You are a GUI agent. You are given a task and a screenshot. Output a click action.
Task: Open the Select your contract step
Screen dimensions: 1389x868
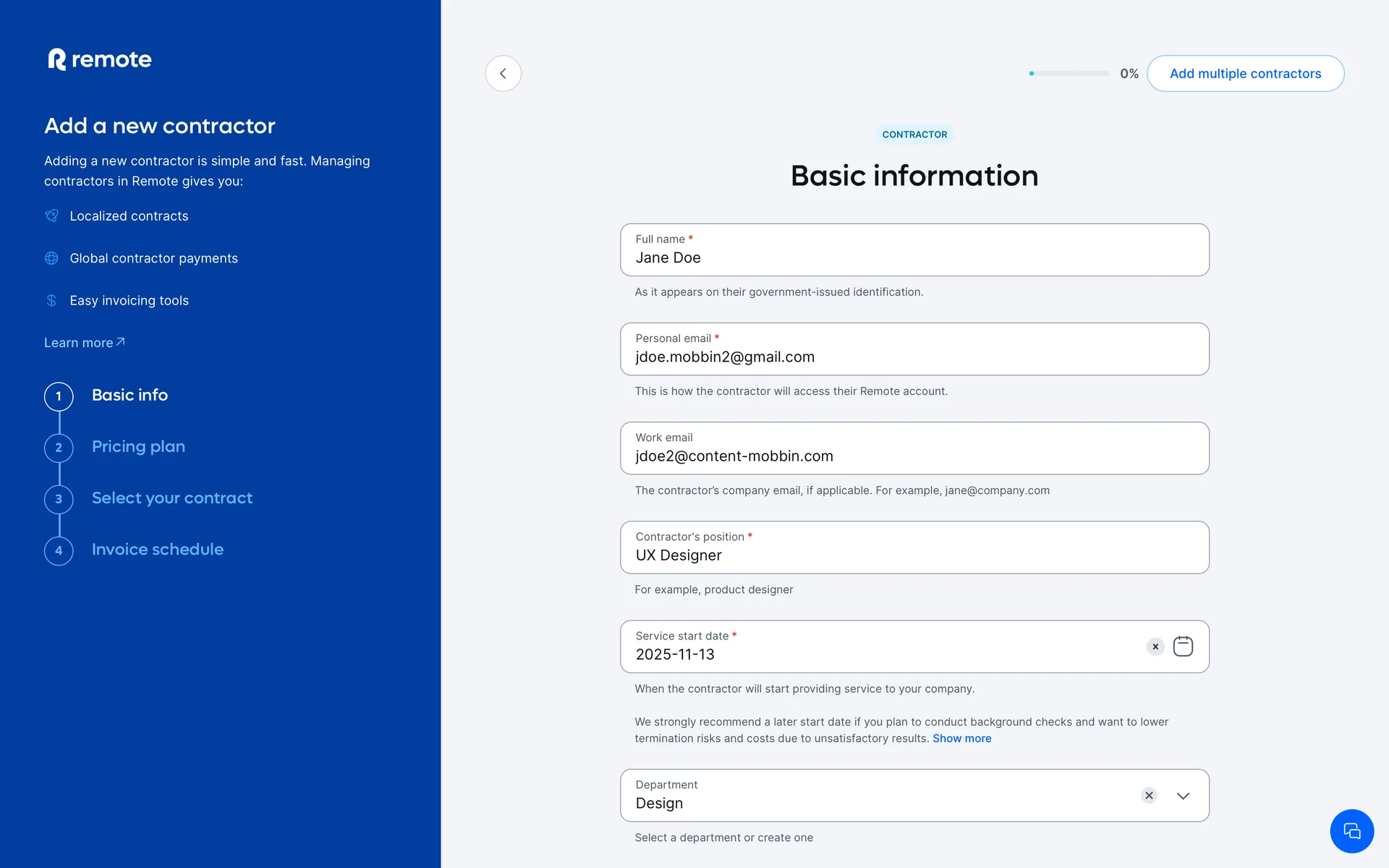[x=171, y=498]
